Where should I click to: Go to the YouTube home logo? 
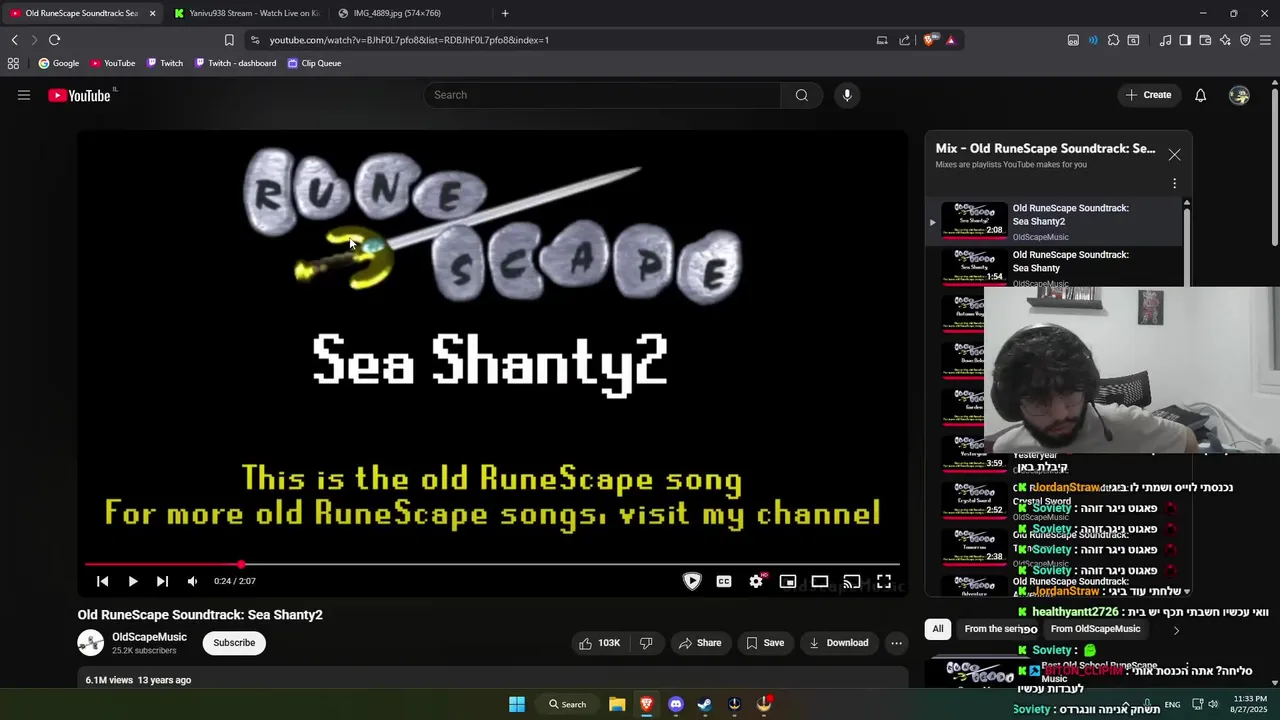tap(79, 95)
